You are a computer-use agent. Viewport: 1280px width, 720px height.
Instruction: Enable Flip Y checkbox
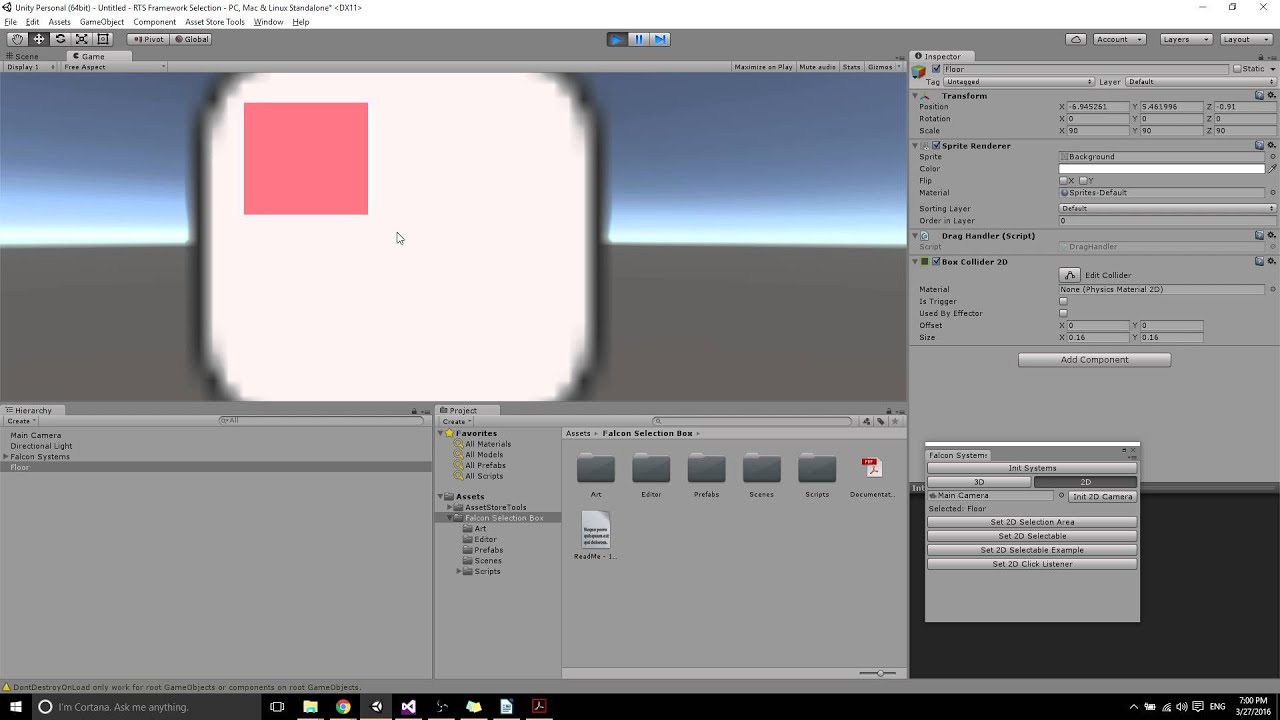[1083, 181]
